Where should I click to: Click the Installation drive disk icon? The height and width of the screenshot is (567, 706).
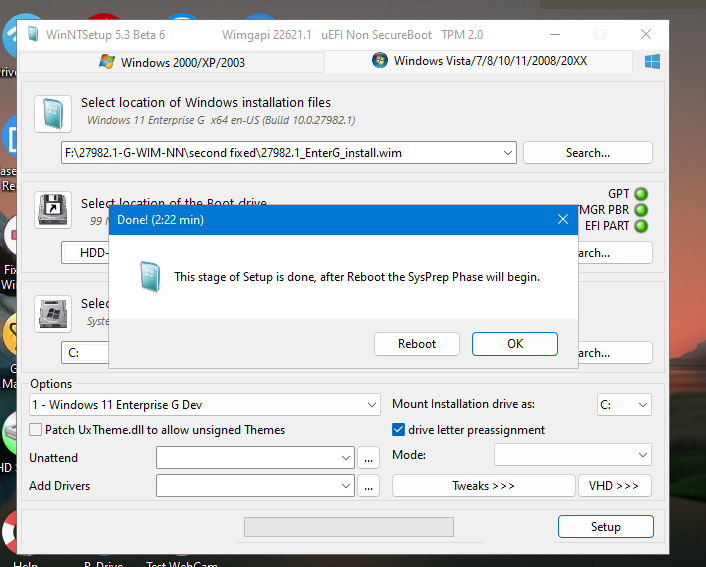point(53,314)
